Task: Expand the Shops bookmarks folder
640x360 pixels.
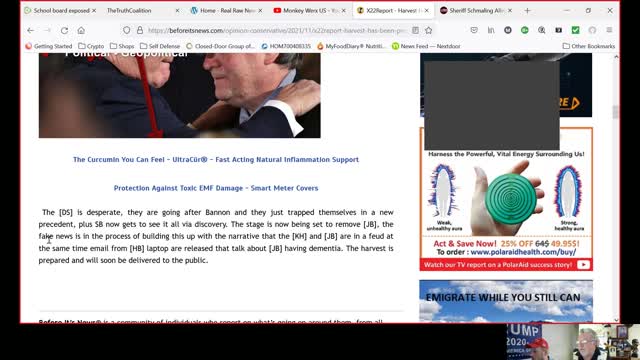Action: point(122,46)
